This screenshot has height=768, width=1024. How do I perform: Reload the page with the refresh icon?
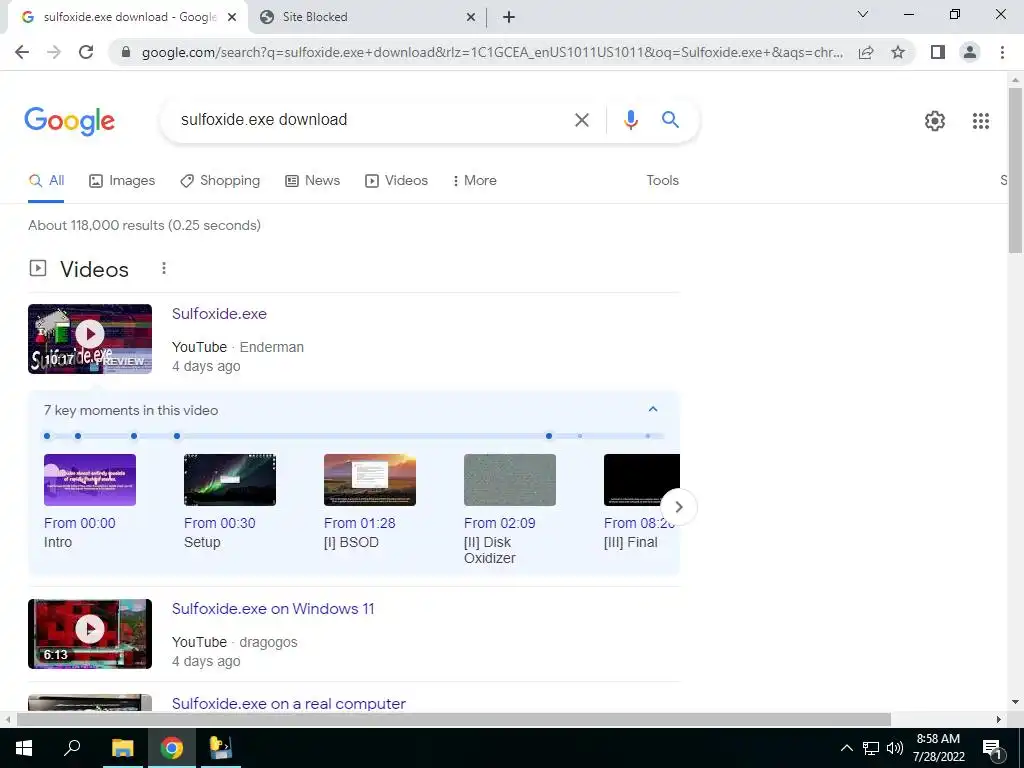tap(86, 52)
